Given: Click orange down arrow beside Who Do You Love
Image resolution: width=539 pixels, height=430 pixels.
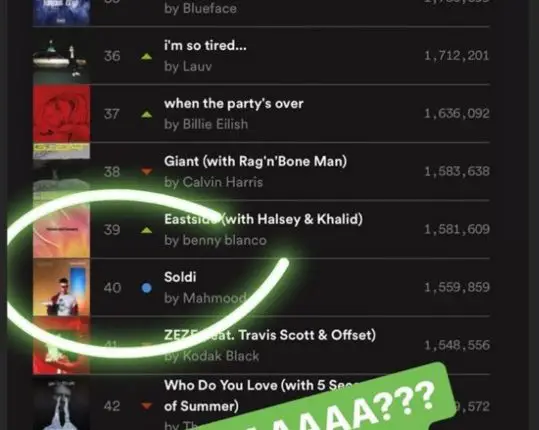Looking at the screenshot, I should pos(146,406).
